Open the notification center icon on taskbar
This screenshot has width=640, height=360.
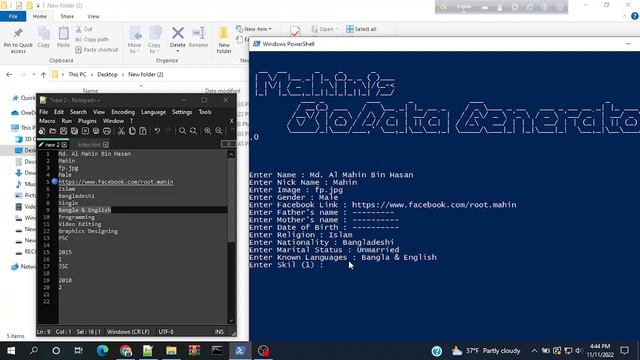(624, 351)
